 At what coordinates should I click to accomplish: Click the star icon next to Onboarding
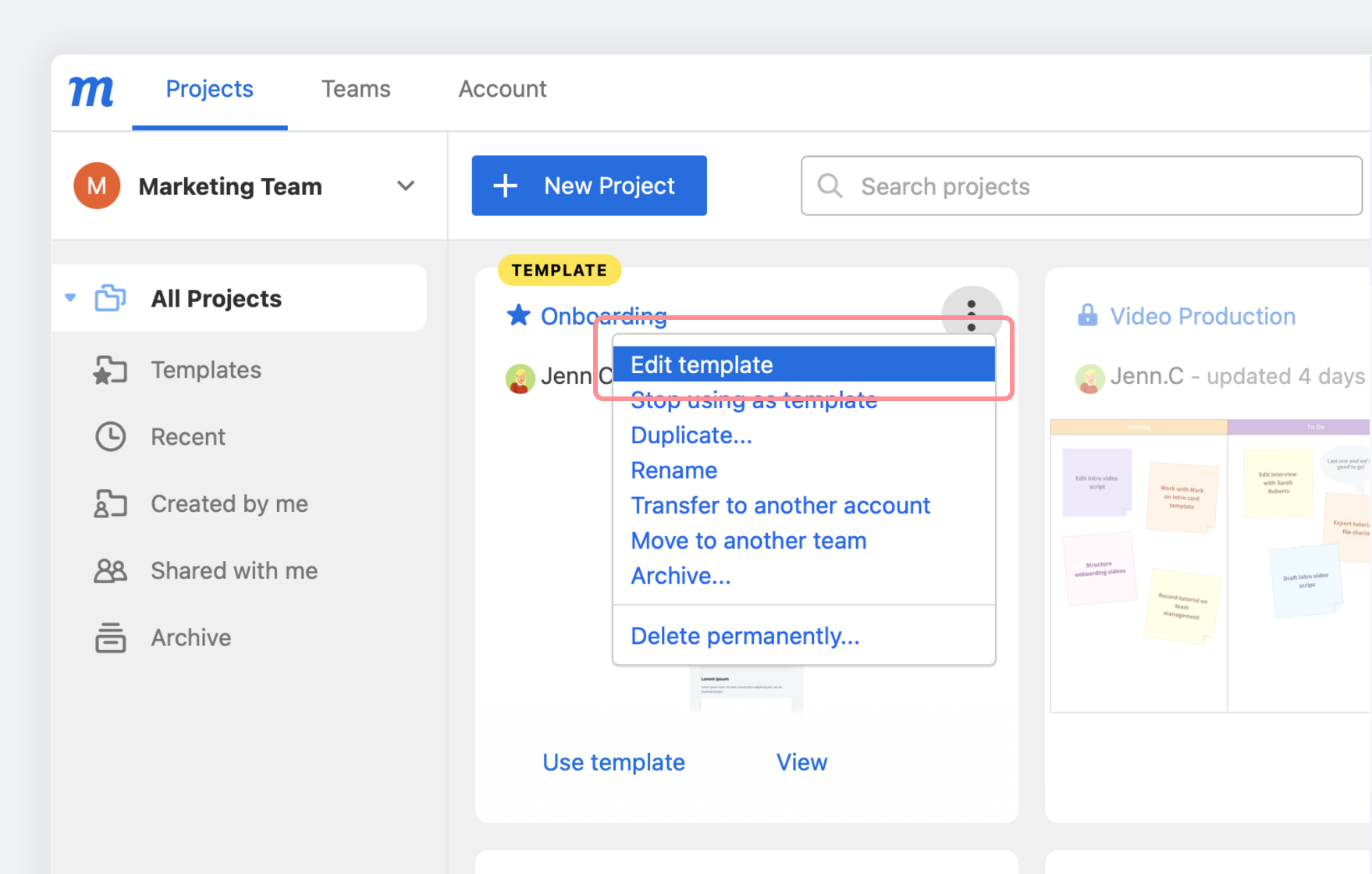[x=518, y=315]
